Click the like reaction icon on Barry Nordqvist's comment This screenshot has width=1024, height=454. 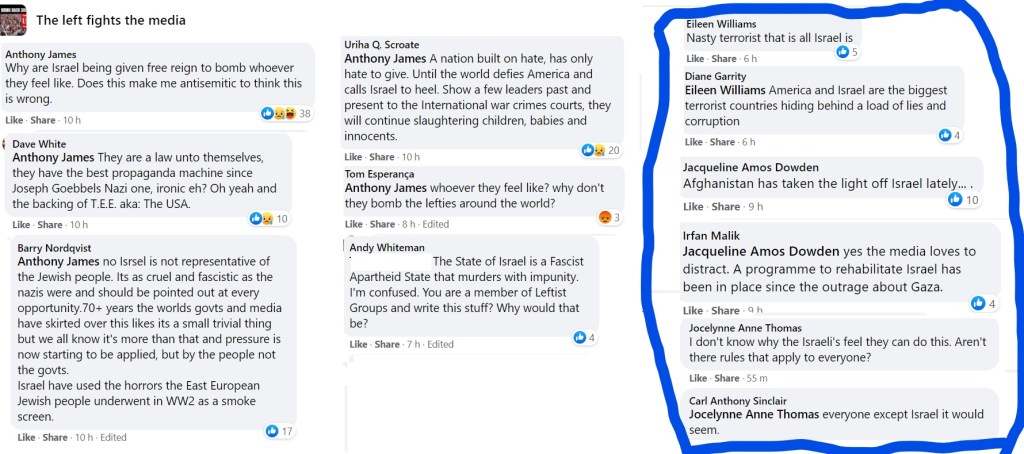271,430
